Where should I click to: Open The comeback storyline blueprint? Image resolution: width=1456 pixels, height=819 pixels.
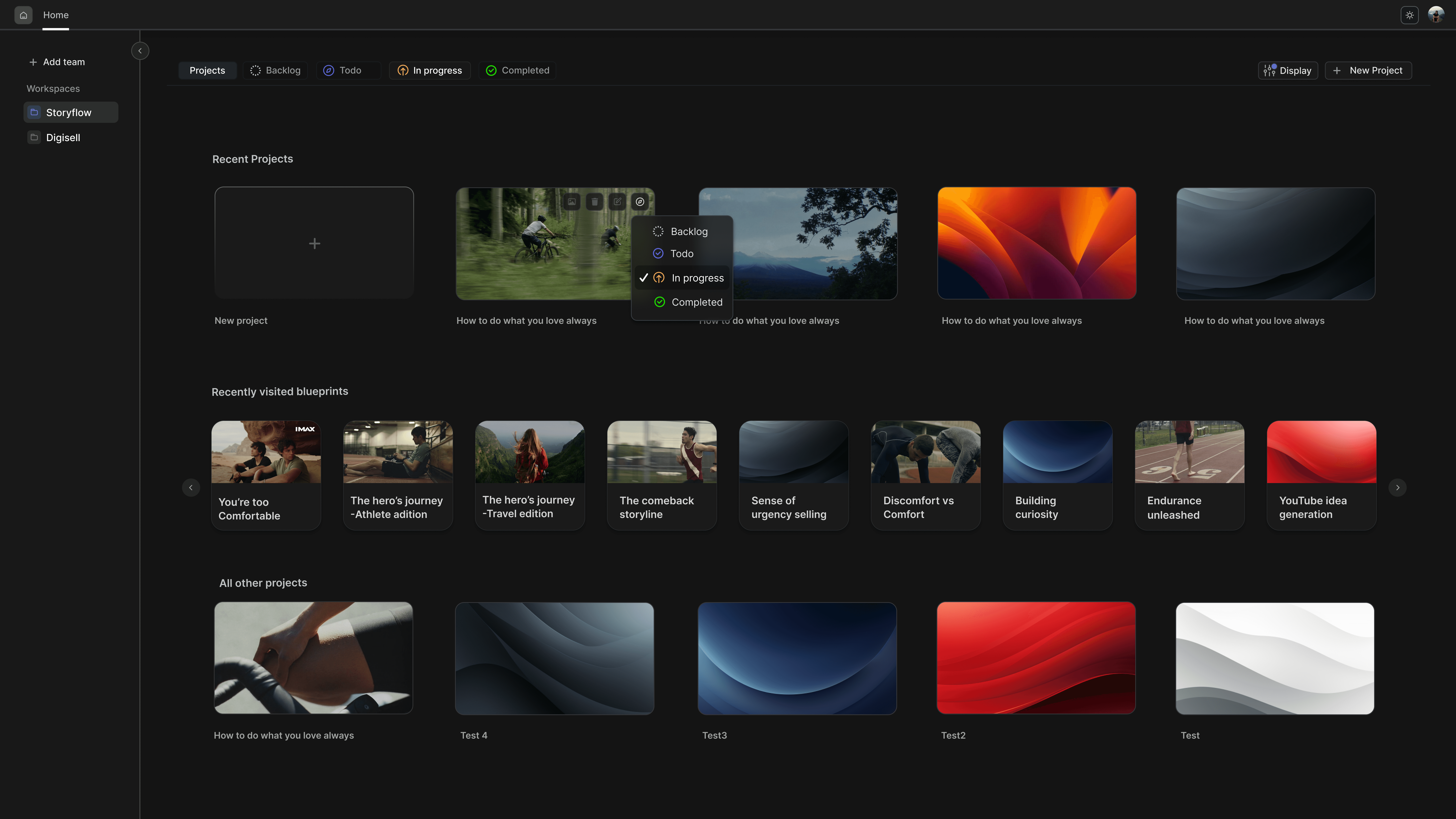coord(662,475)
